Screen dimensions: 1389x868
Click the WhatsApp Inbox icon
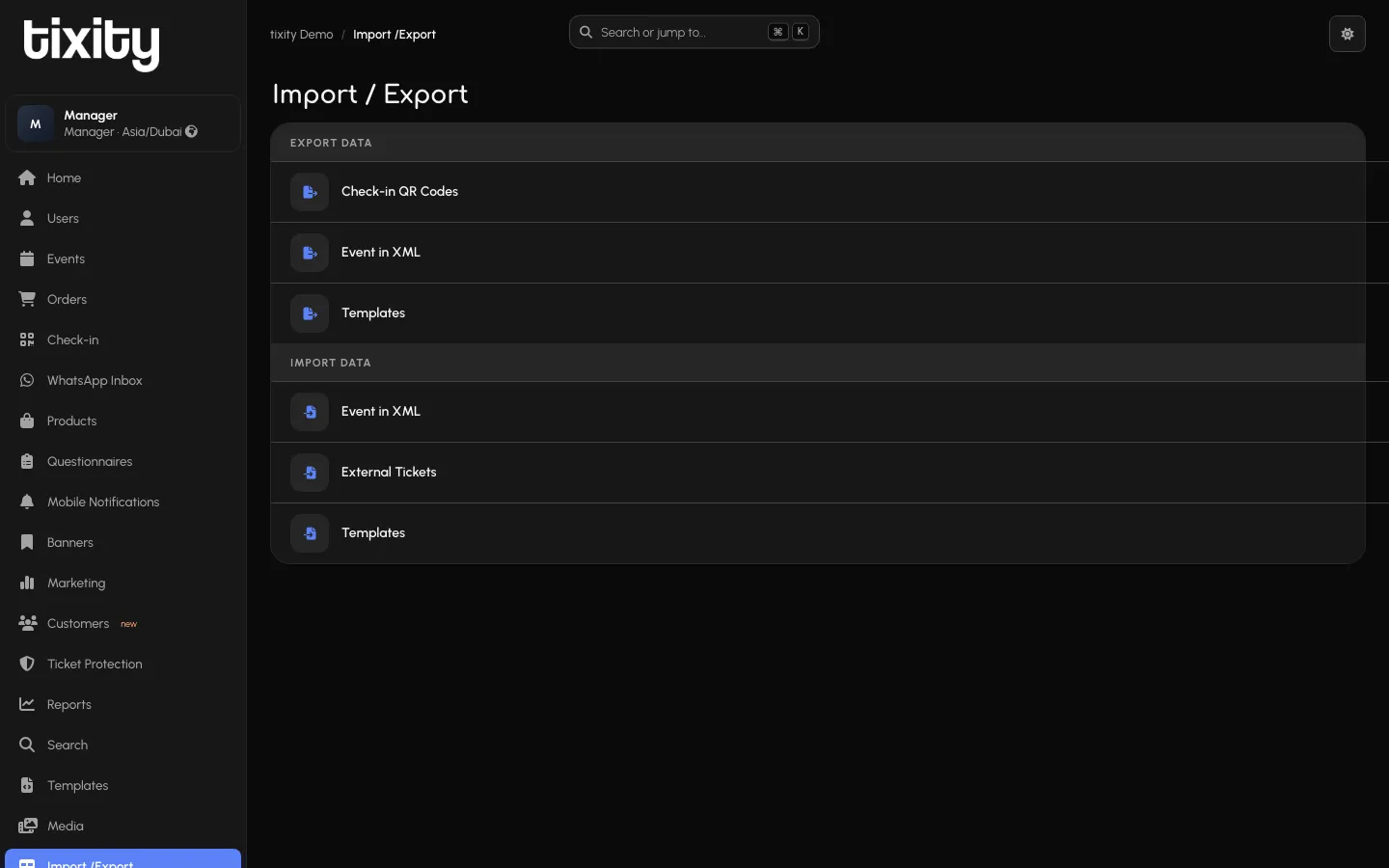point(27,381)
